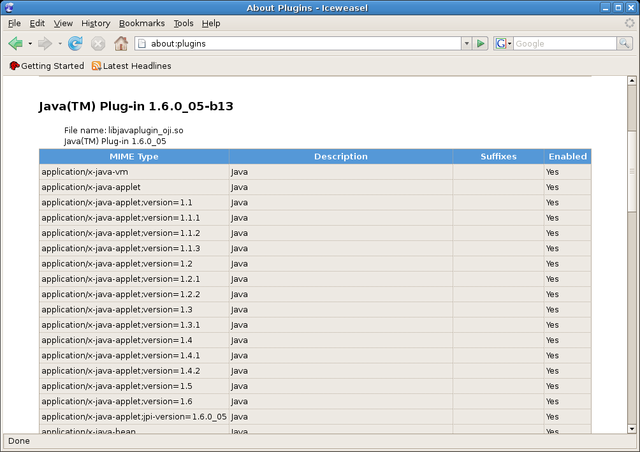Click the applet;version=1.1.1 cell
640x452 pixels.
[x=134, y=218]
